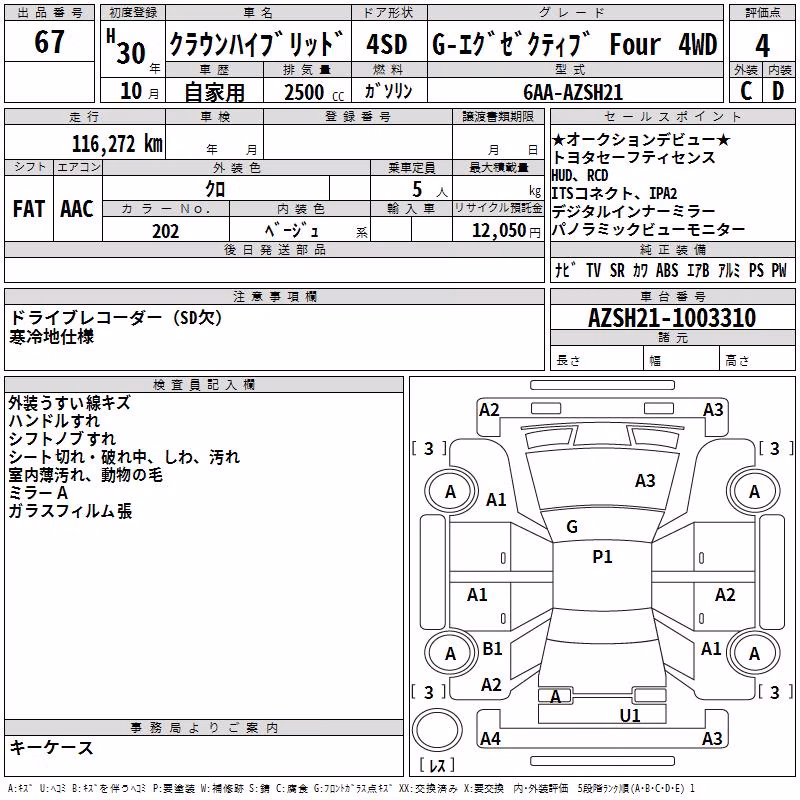This screenshot has height=800, width=800.
Task: Select the first registration year H30
Action: click(127, 47)
